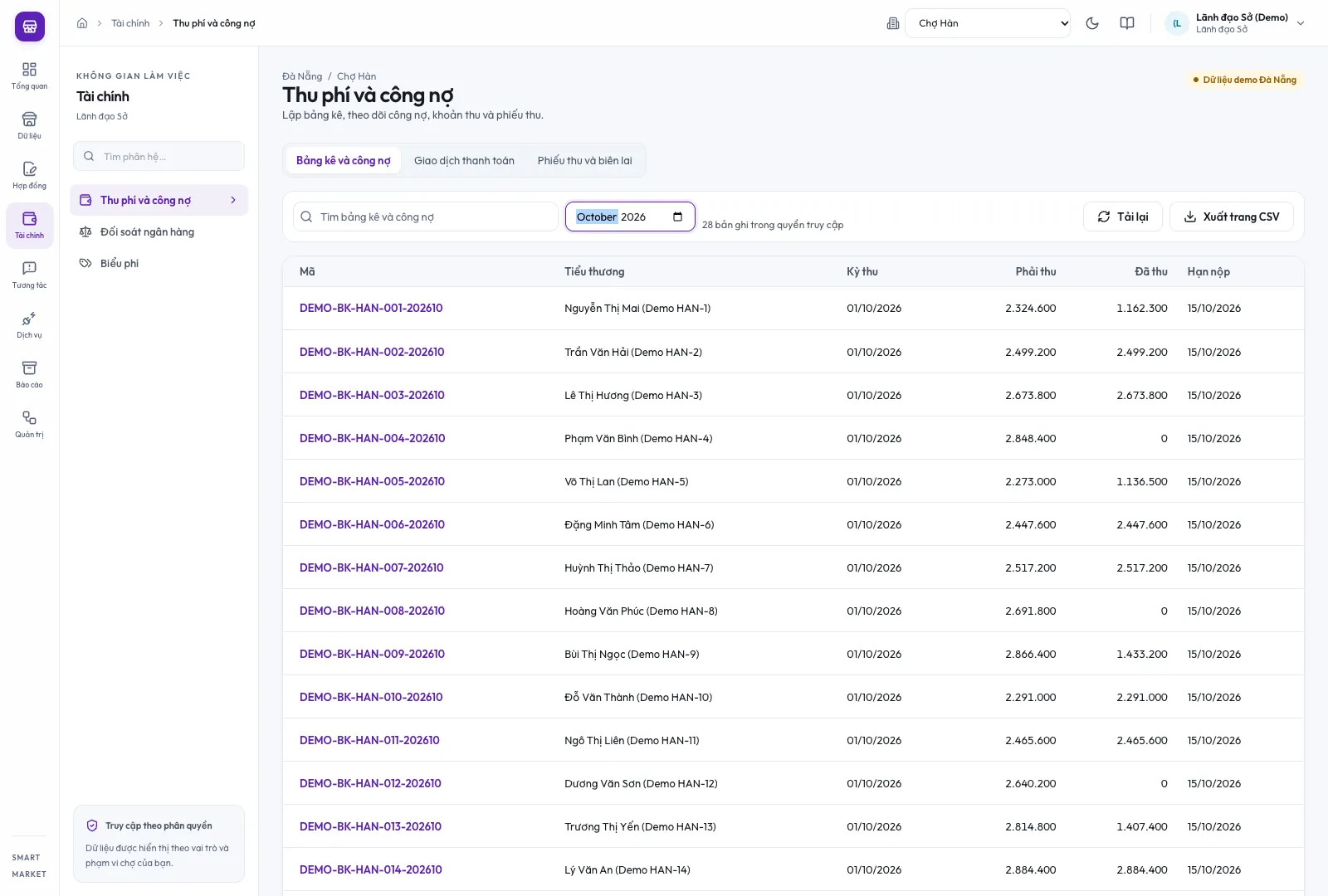Expand Thu phí và công nợ chevron
This screenshot has height=896, width=1328.
[x=233, y=200]
